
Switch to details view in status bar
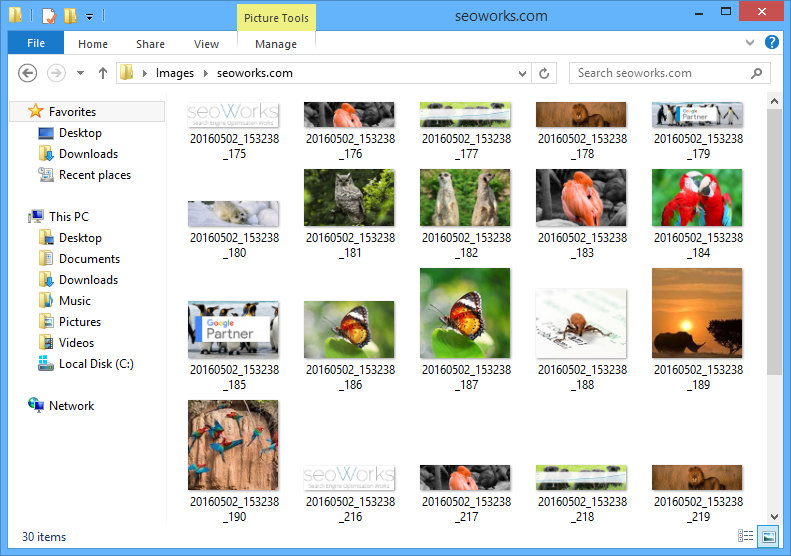pos(745,537)
